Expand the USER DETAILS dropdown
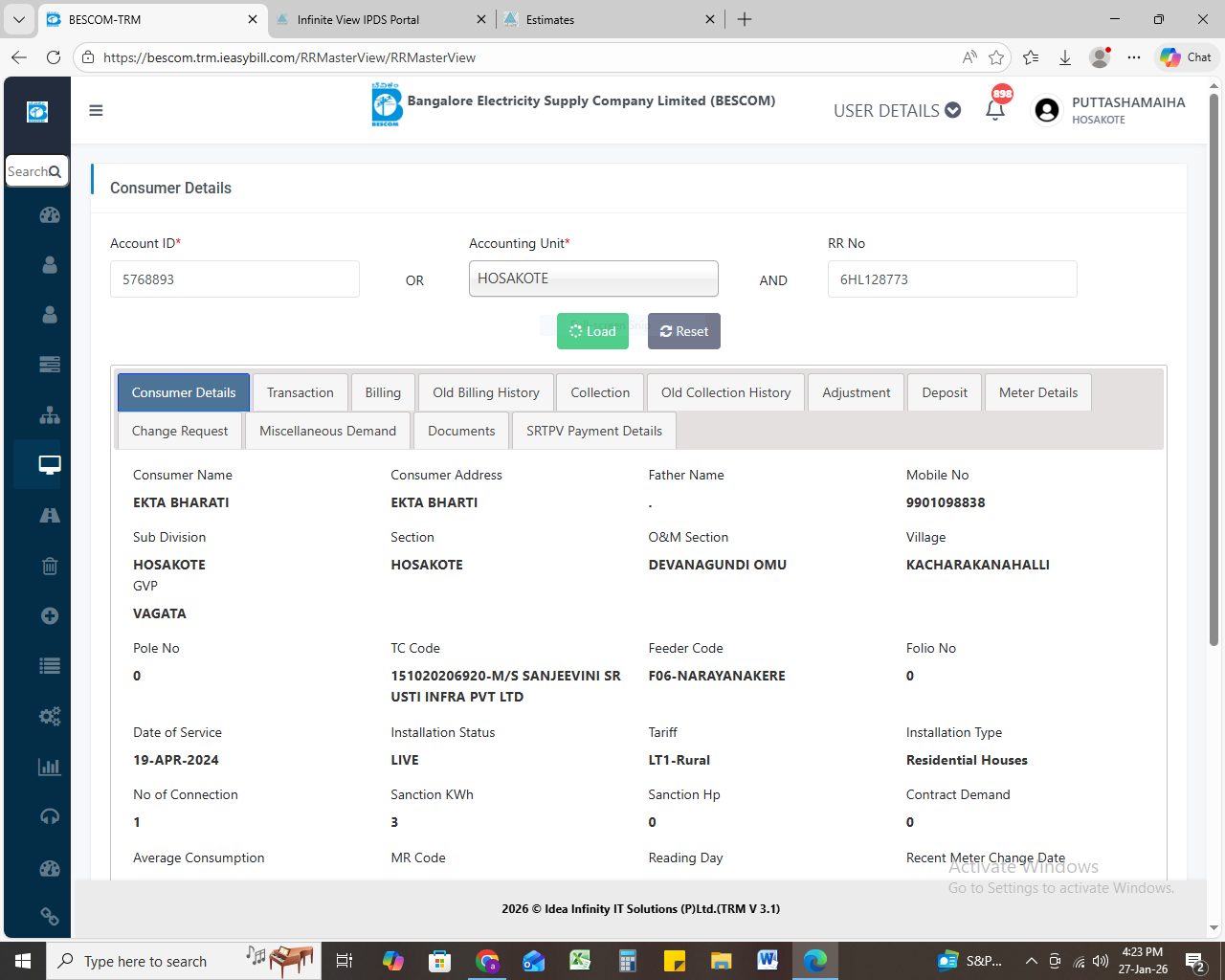 (897, 111)
